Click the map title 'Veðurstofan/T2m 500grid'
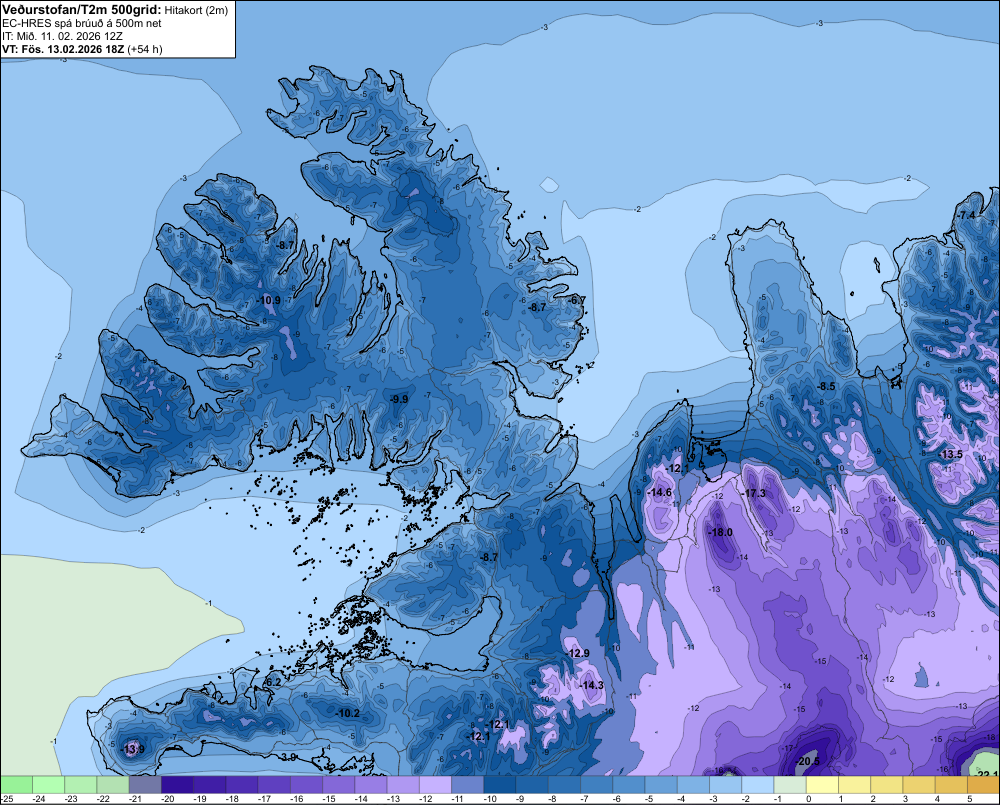Viewport: 1000px width, 805px height. pyautogui.click(x=81, y=10)
